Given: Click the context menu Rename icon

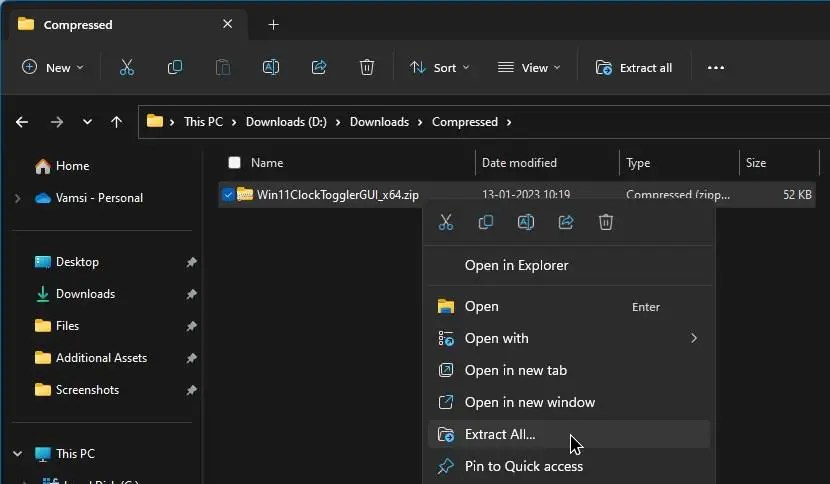Looking at the screenshot, I should click(526, 222).
